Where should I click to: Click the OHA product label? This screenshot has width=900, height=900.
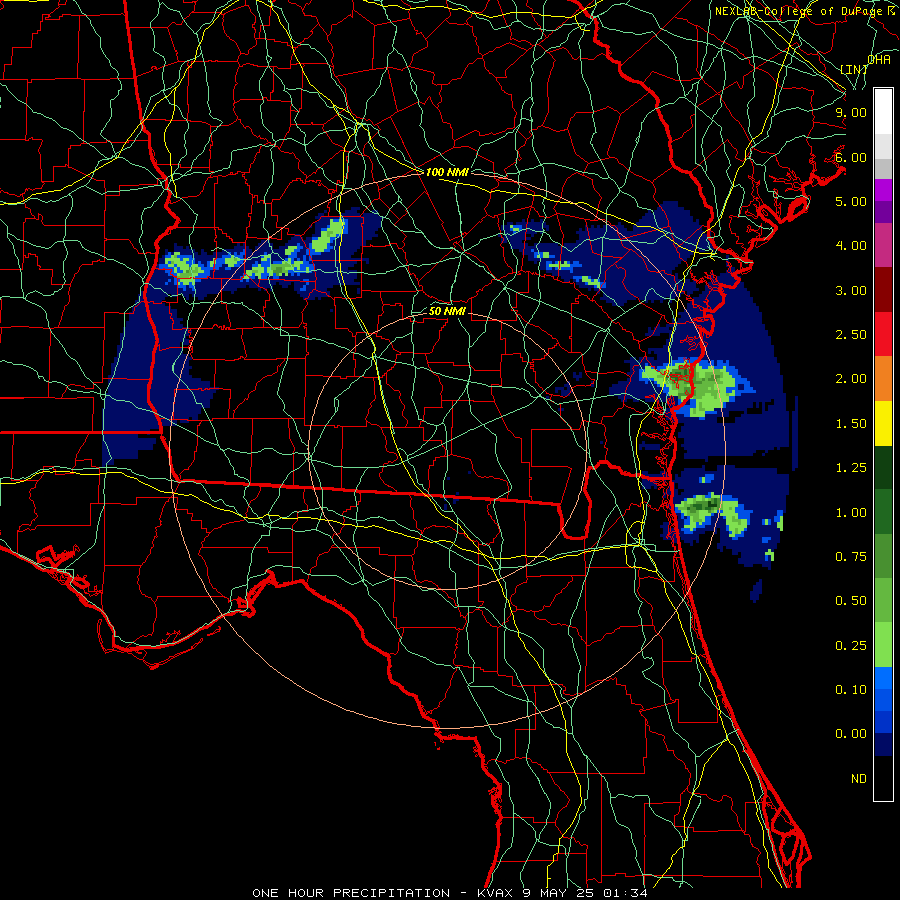tap(879, 59)
